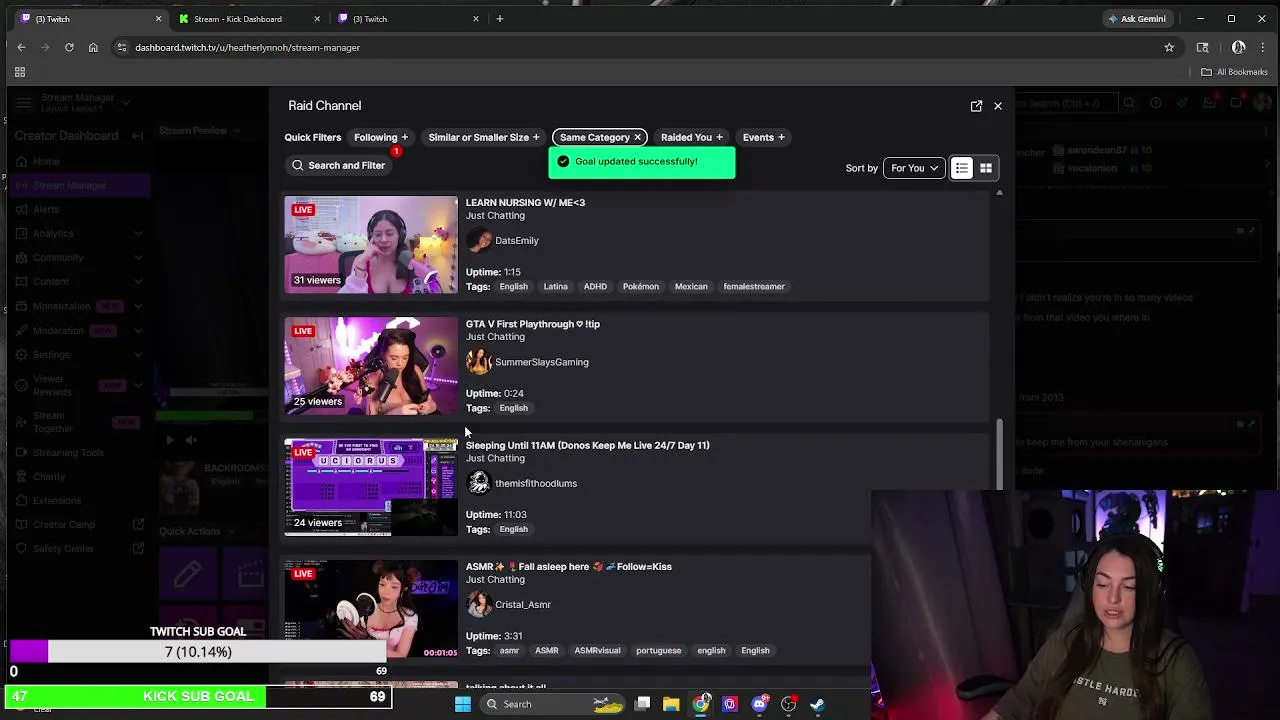This screenshot has width=1280, height=720.
Task: Click Just Chatting under Cristal_Asmr
Action: click(495, 579)
